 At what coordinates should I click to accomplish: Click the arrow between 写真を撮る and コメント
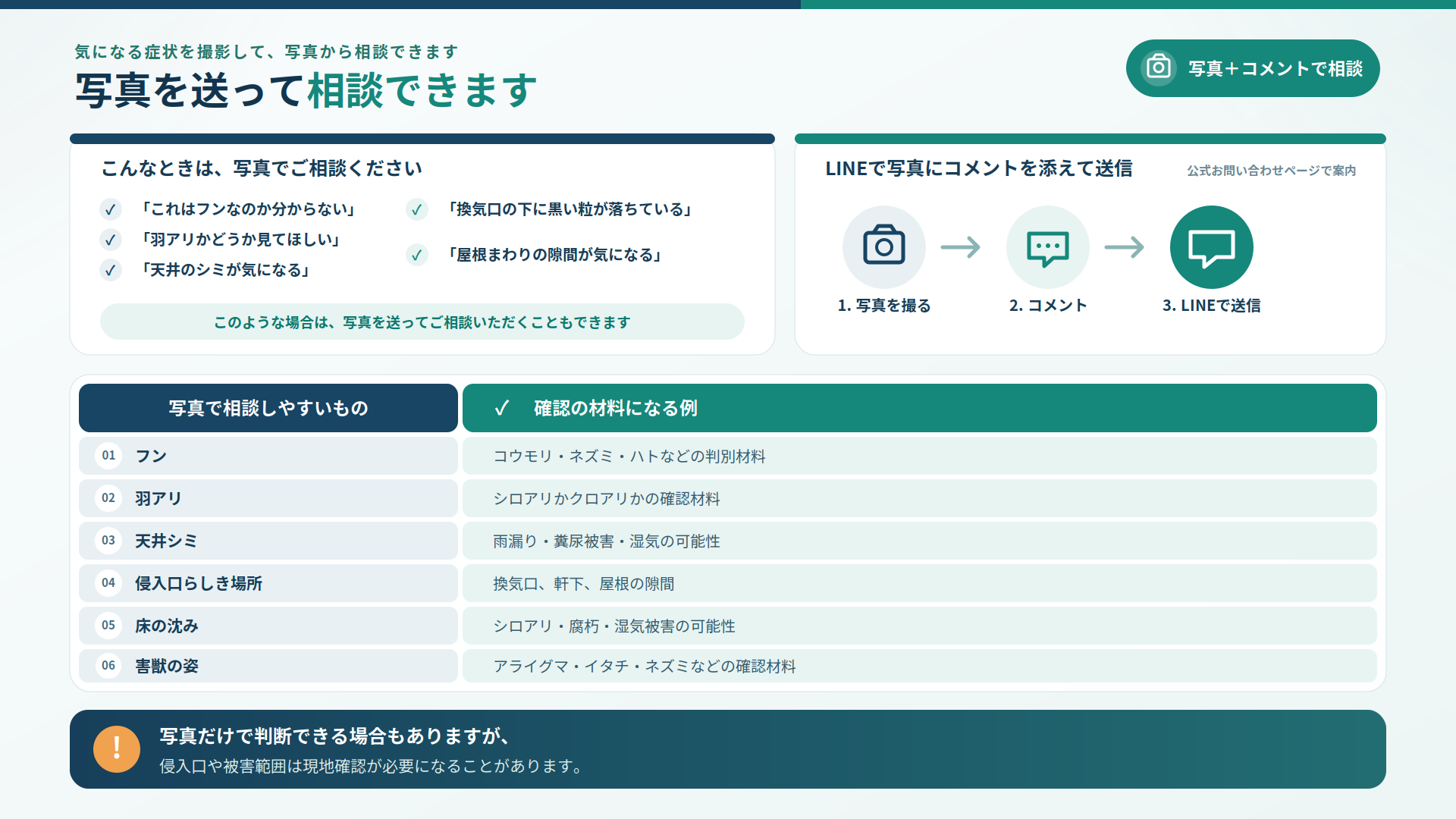click(961, 247)
